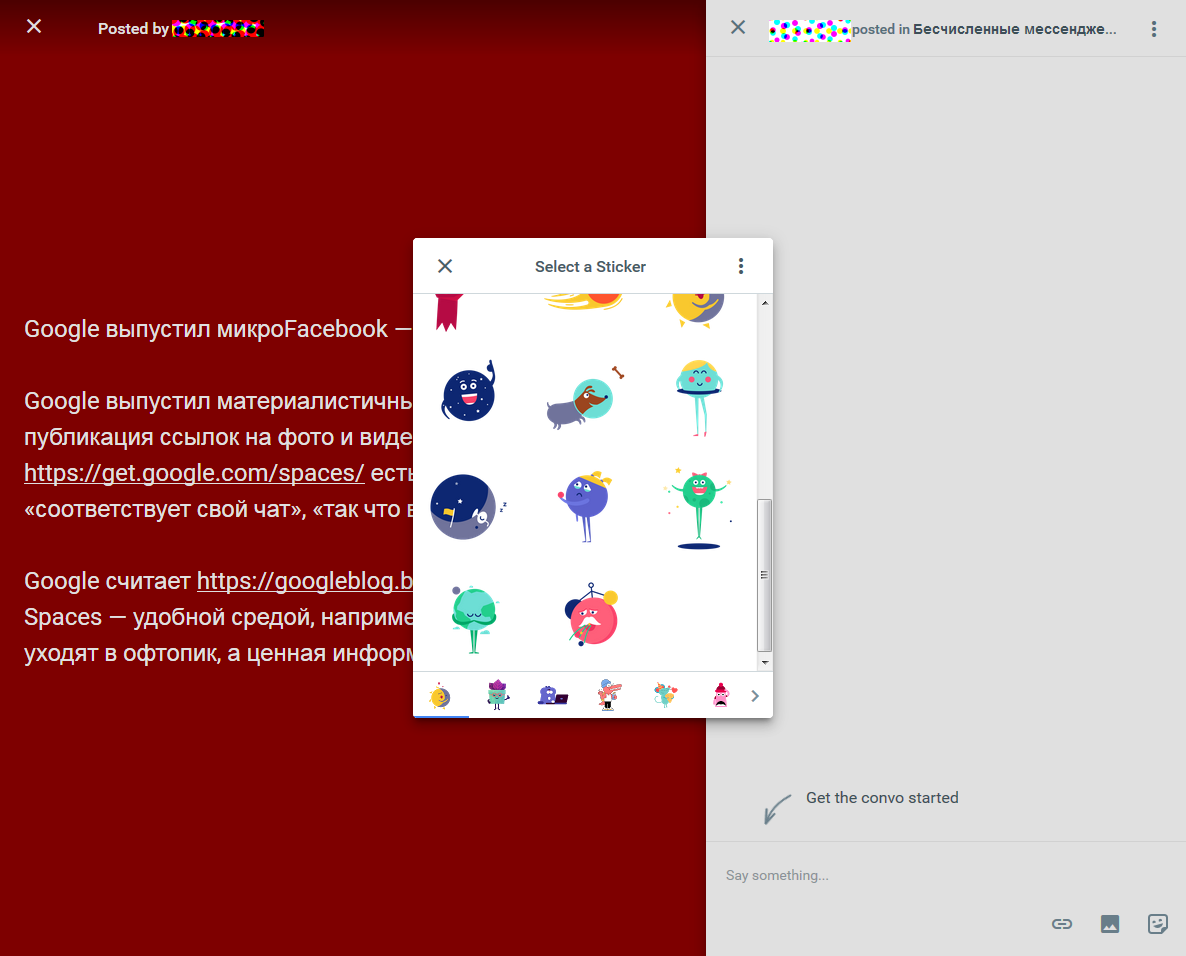Select the green dancing monster sticker
The width and height of the screenshot is (1186, 956).
[697, 506]
